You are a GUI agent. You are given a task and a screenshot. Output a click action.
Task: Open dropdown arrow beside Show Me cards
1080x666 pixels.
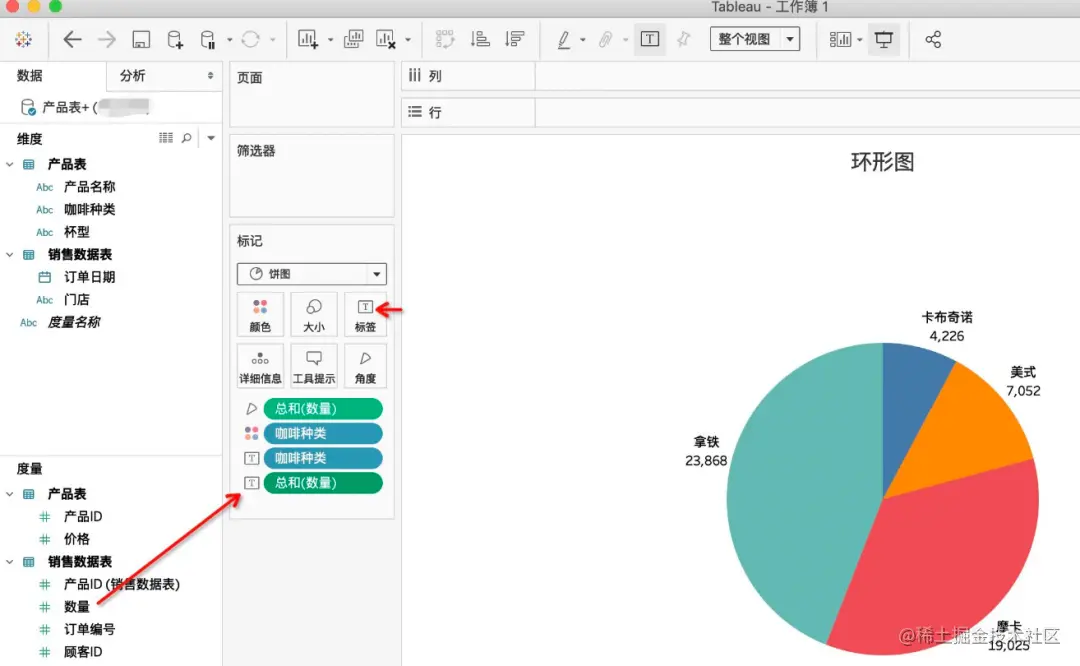click(x=860, y=40)
